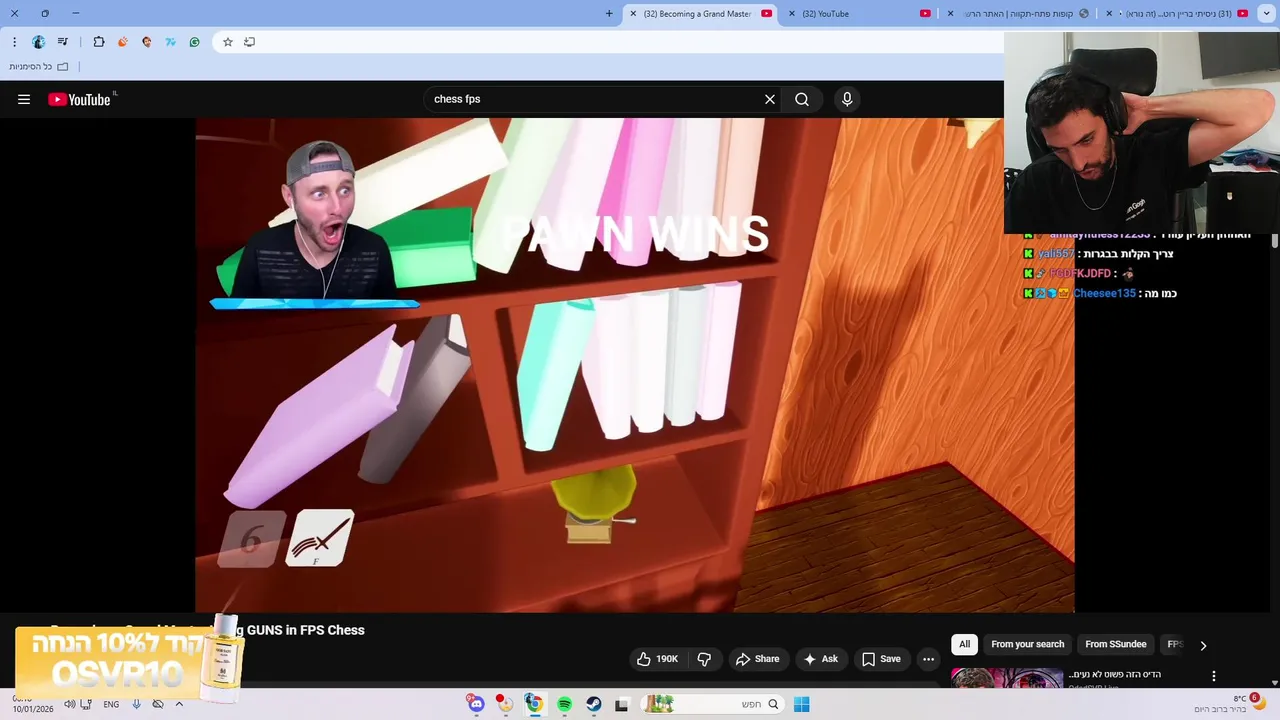Start voice search with the microphone
Image resolution: width=1280 pixels, height=720 pixels.
(x=847, y=99)
